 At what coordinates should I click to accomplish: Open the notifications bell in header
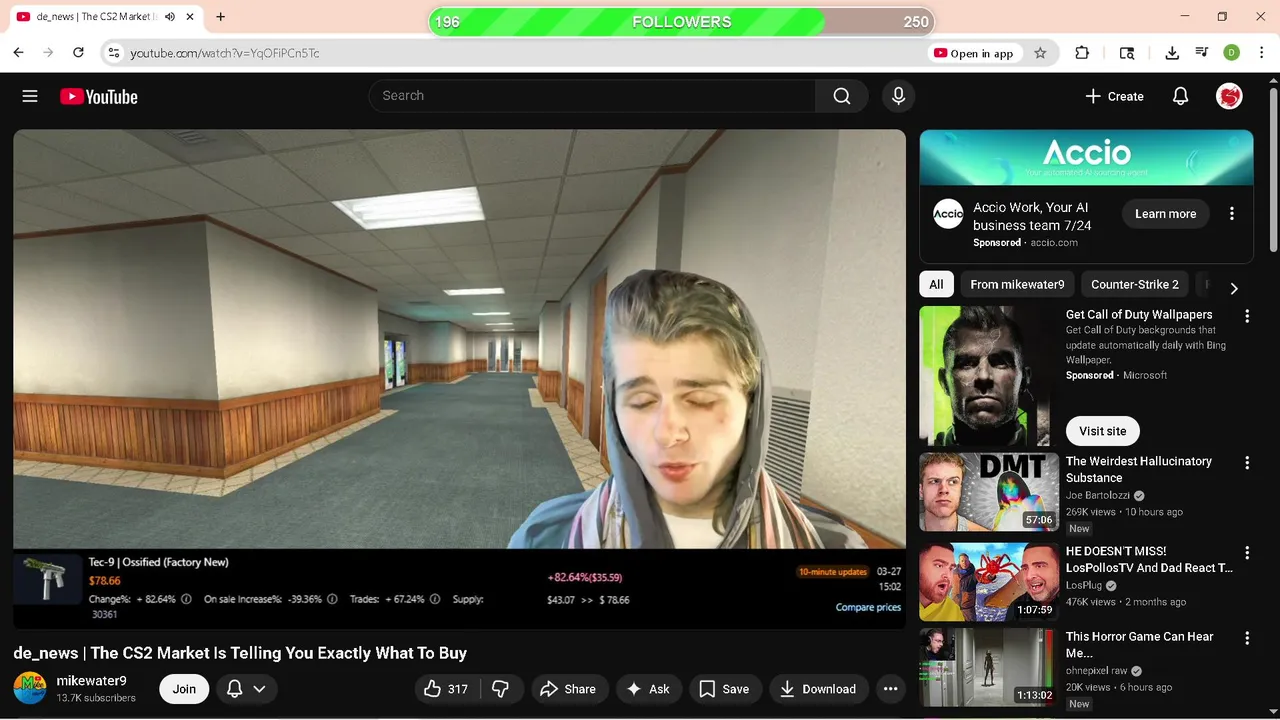tap(1180, 96)
